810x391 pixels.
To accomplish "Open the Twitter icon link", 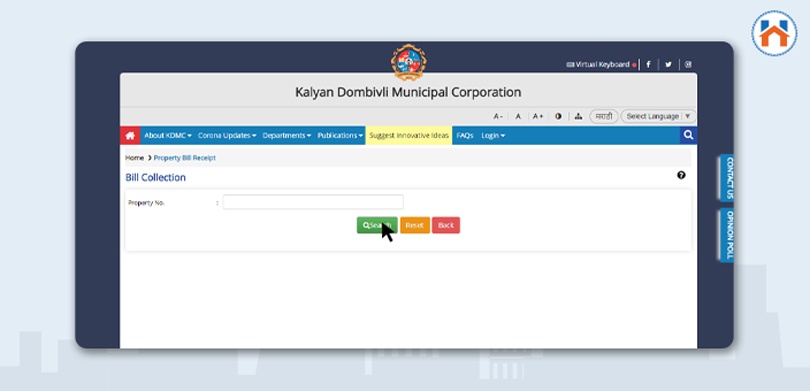I will pyautogui.click(x=668, y=65).
